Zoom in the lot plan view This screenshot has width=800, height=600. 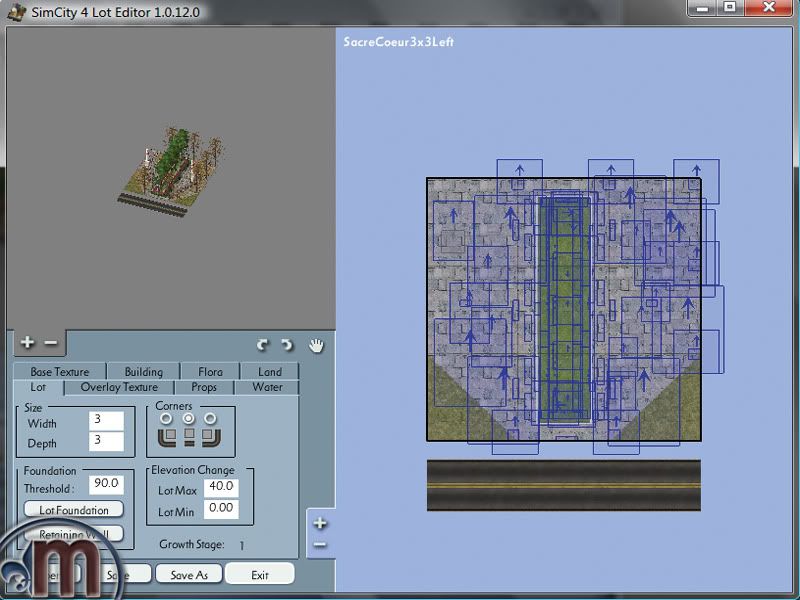pyautogui.click(x=320, y=523)
